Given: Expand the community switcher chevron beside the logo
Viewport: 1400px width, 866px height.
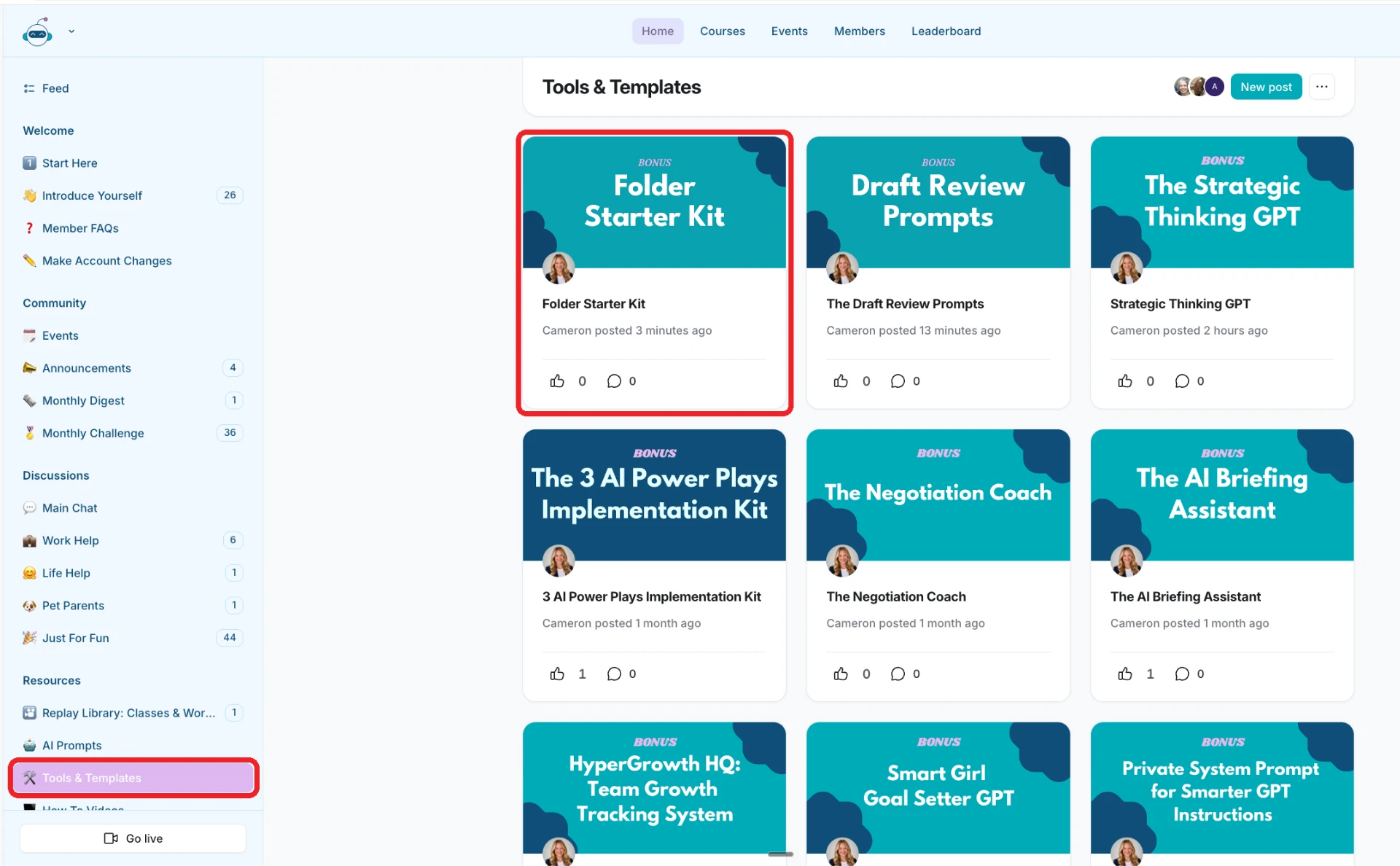Looking at the screenshot, I should coord(71,31).
